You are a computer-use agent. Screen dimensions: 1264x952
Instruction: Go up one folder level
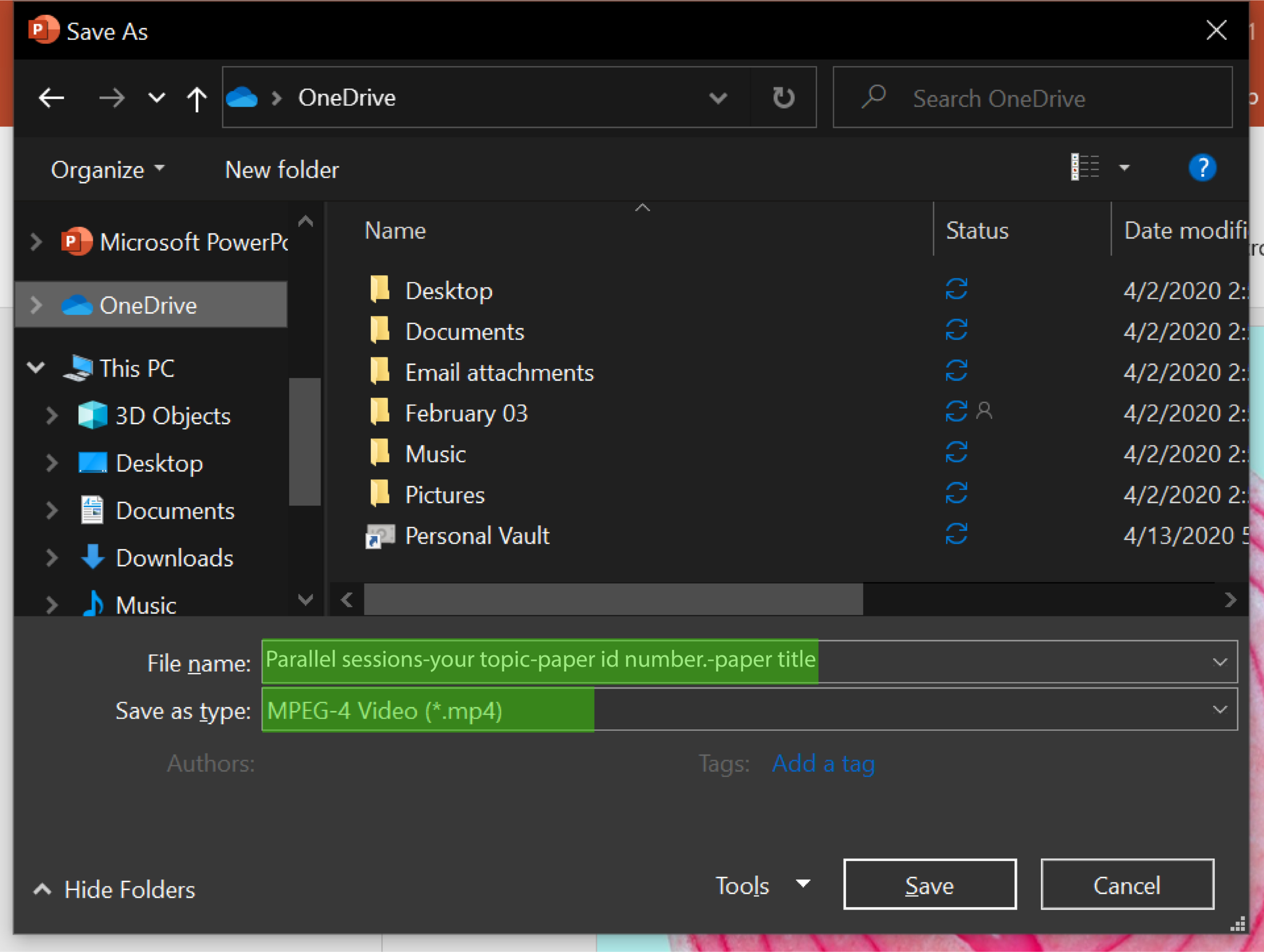pos(197,99)
